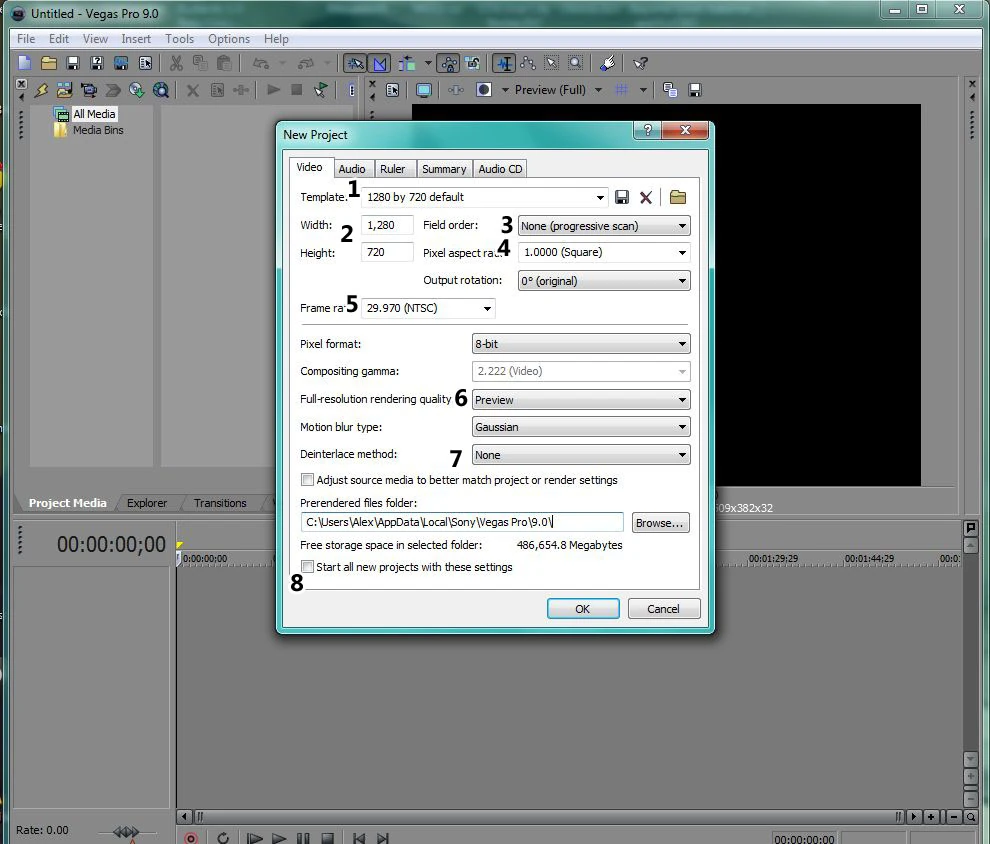Toggle the Enable Snapping toolbar button
The image size is (990, 844).
[354, 63]
